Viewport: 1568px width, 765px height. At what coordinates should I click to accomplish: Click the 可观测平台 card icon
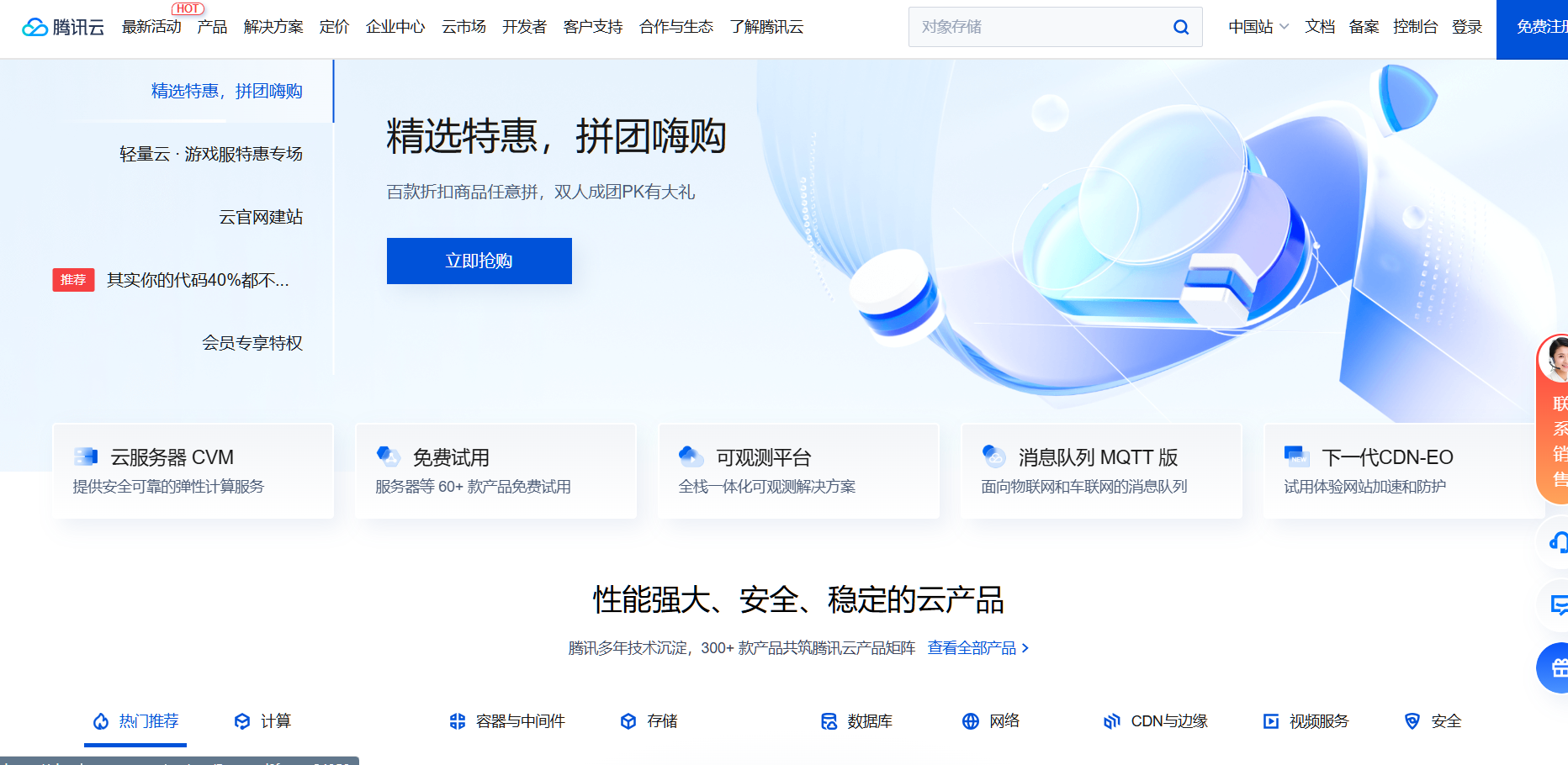point(691,456)
